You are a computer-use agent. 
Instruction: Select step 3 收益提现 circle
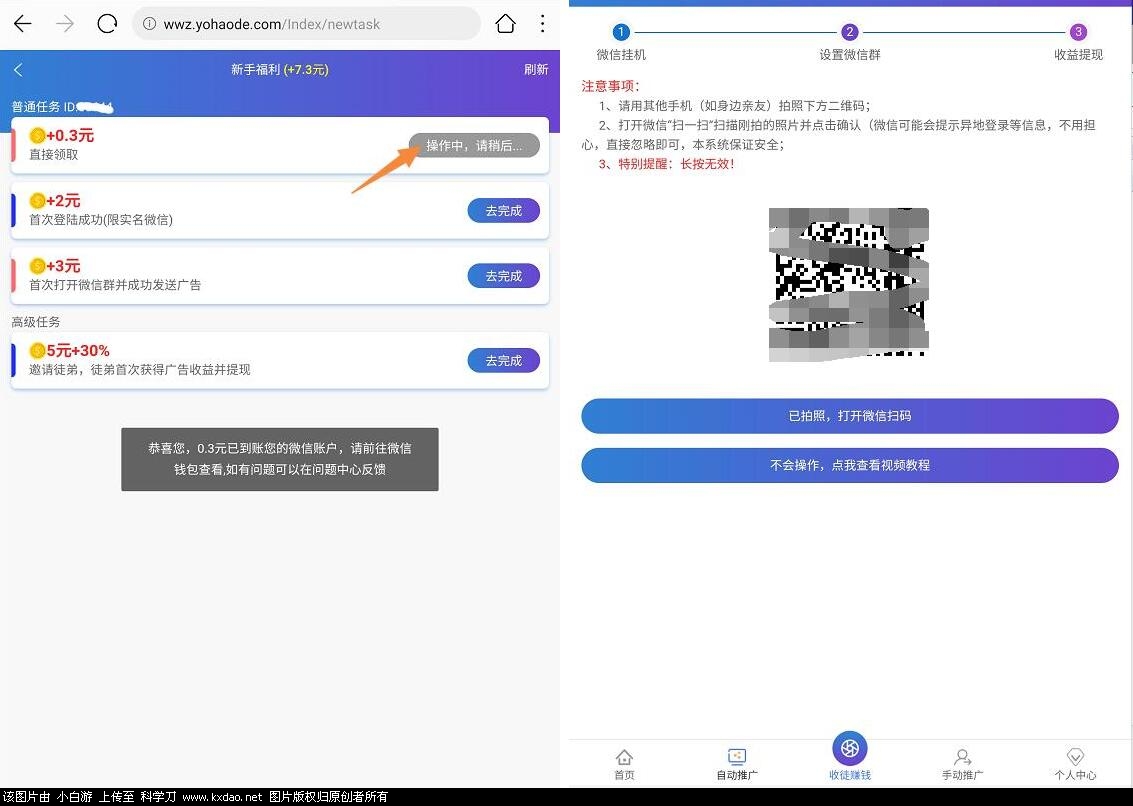[1078, 32]
